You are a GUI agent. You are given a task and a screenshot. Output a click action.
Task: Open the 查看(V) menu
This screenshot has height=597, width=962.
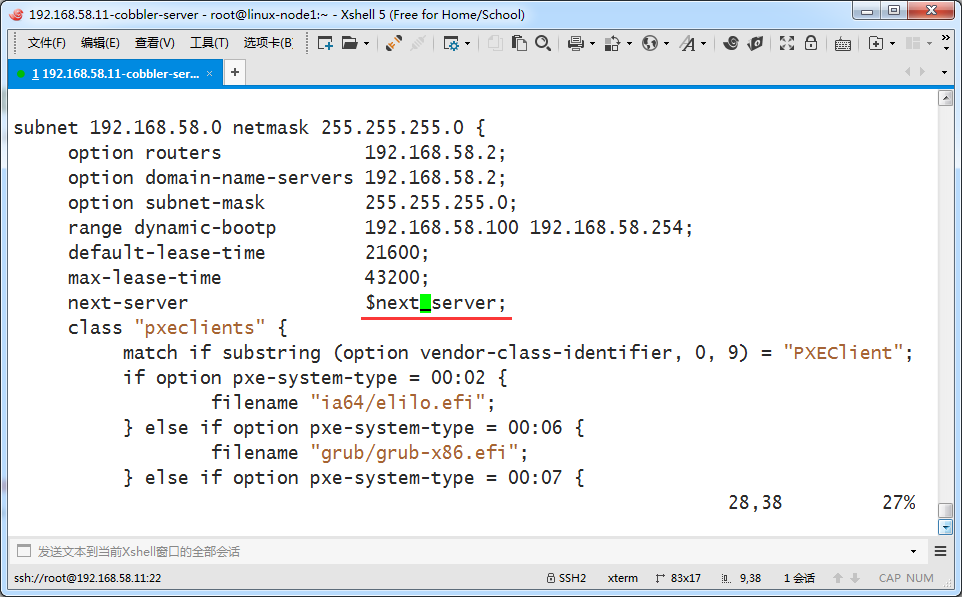click(155, 43)
